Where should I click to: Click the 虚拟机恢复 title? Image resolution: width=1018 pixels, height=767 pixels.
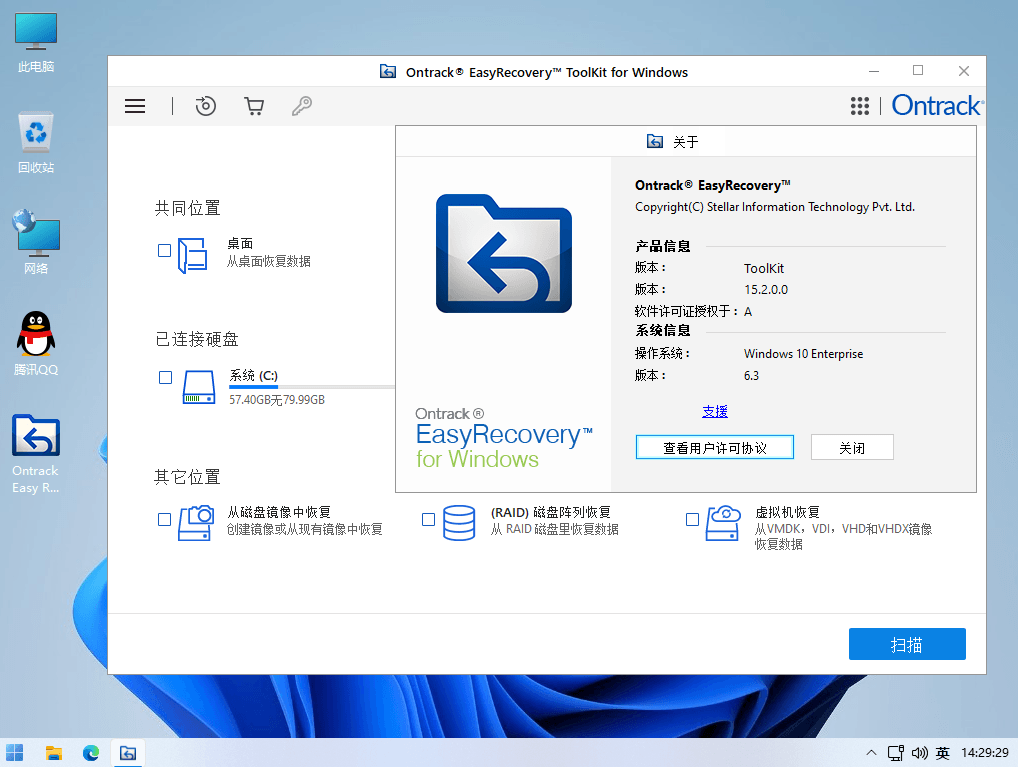[x=787, y=512]
